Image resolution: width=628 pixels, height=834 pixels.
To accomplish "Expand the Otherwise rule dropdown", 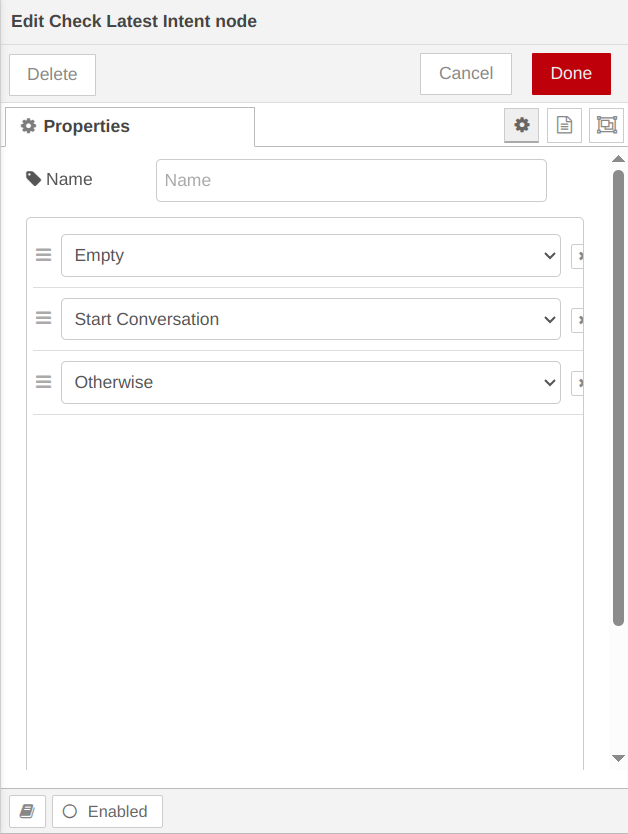I will (310, 382).
